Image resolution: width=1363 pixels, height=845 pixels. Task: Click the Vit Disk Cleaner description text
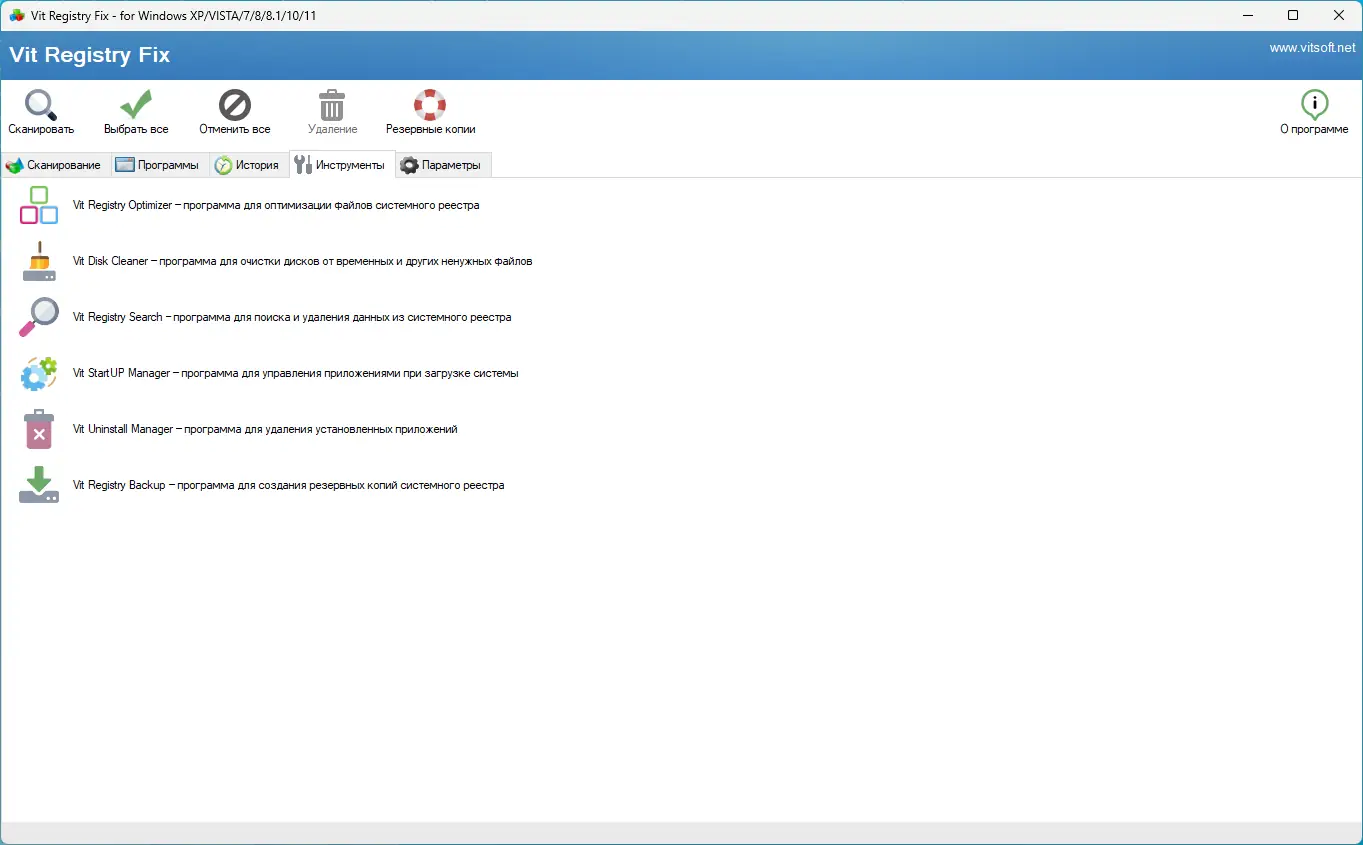(x=302, y=261)
